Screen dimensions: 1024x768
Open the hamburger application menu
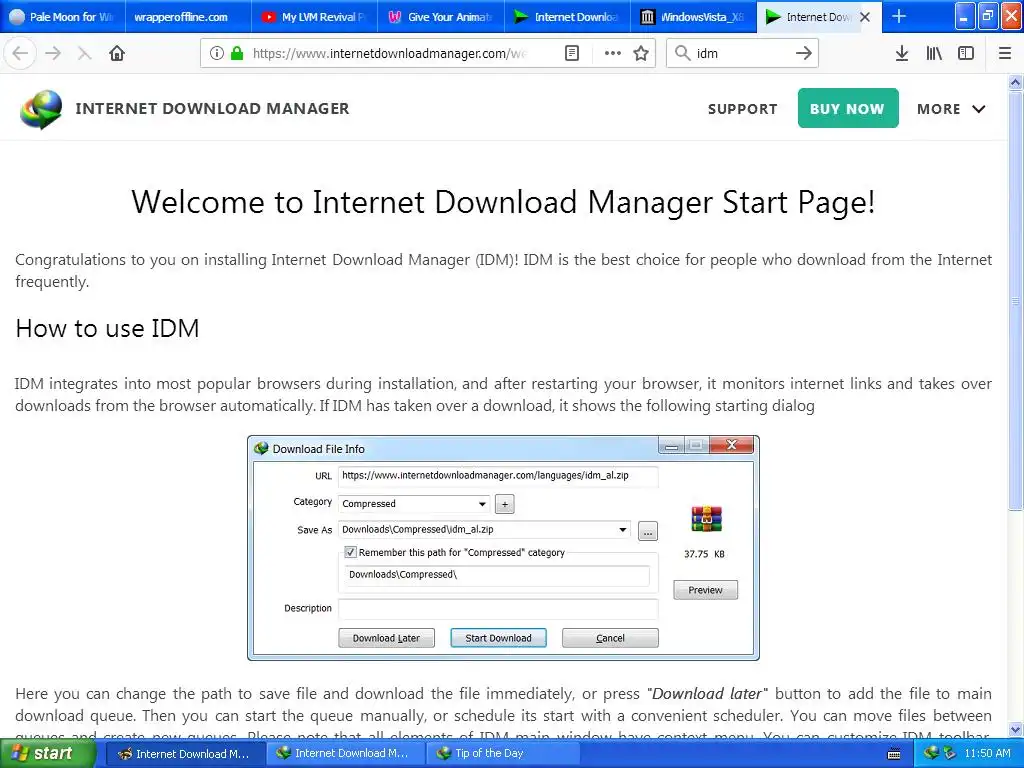click(x=1005, y=53)
